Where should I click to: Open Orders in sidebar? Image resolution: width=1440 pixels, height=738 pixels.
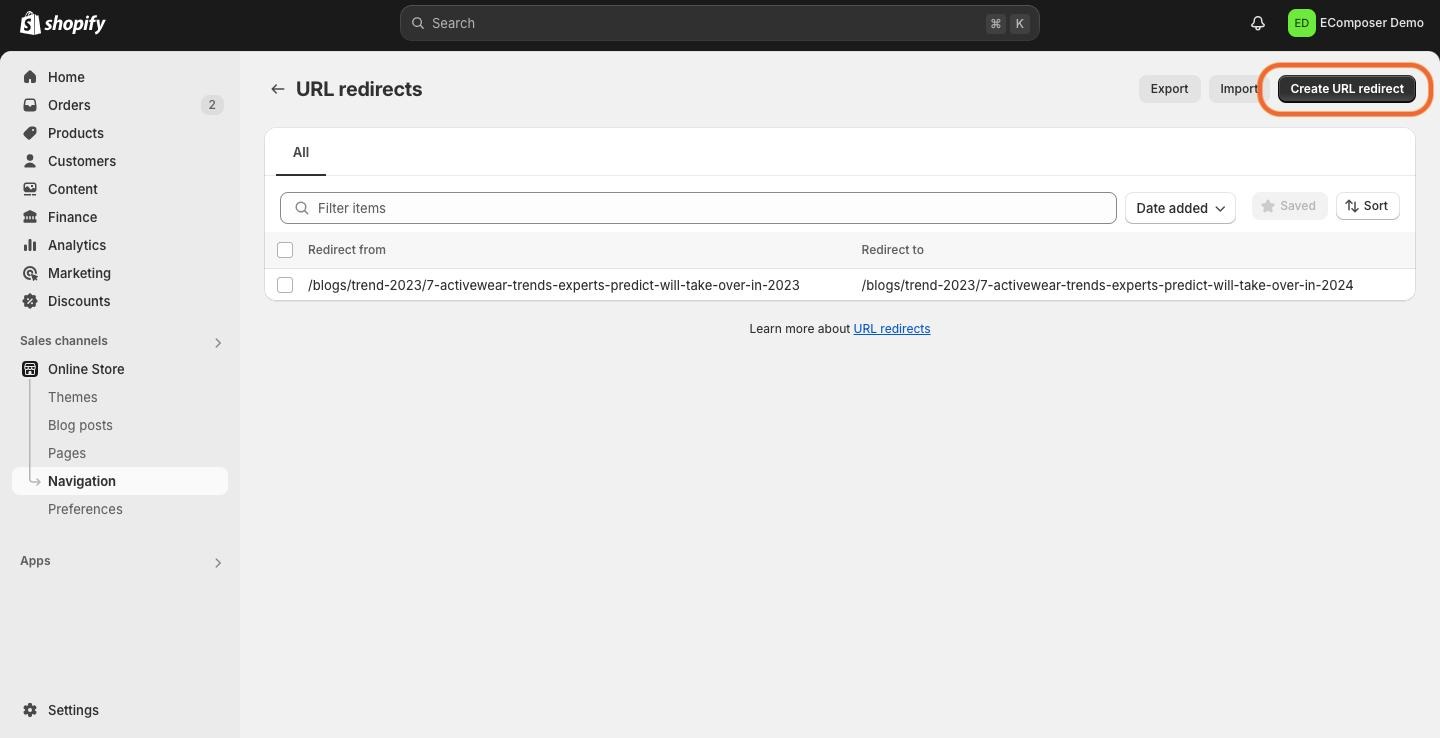click(69, 105)
